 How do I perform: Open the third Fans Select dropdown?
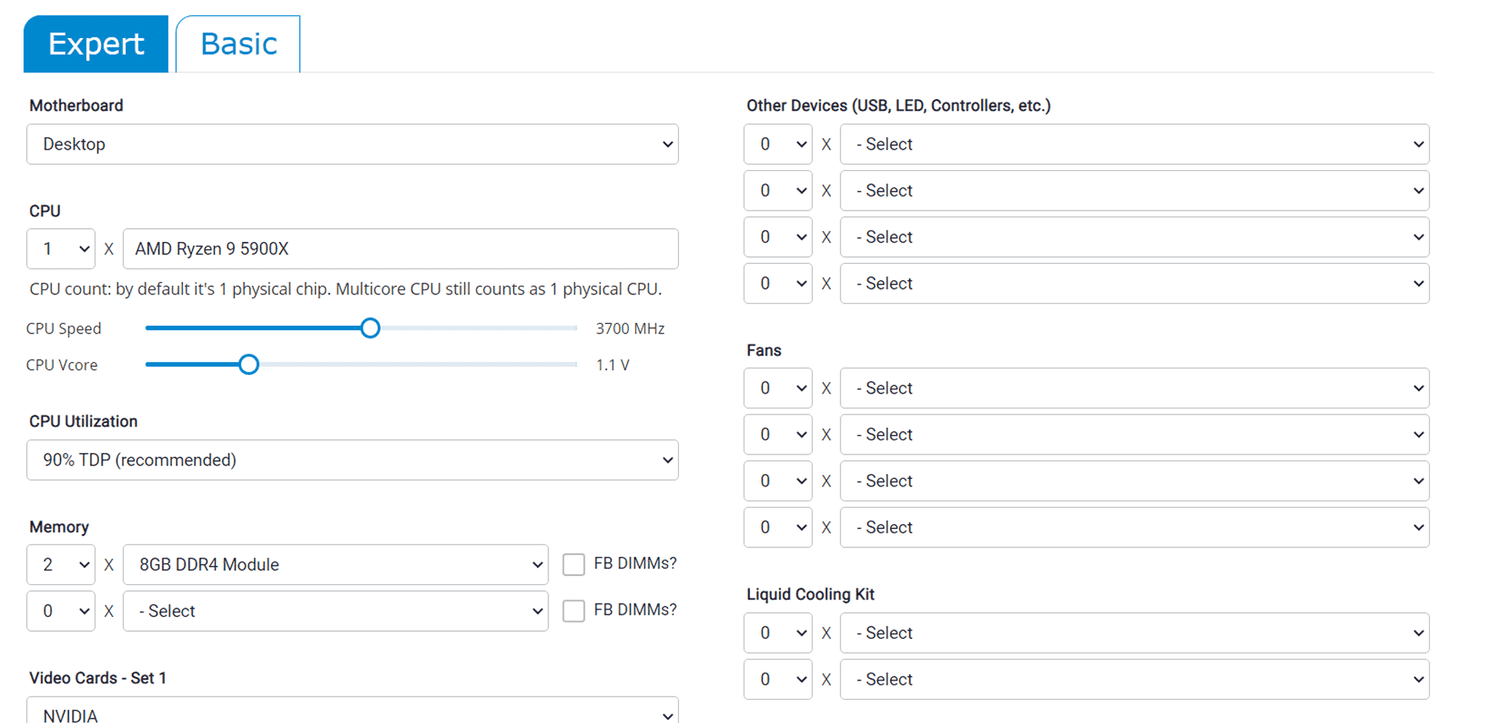(1134, 481)
